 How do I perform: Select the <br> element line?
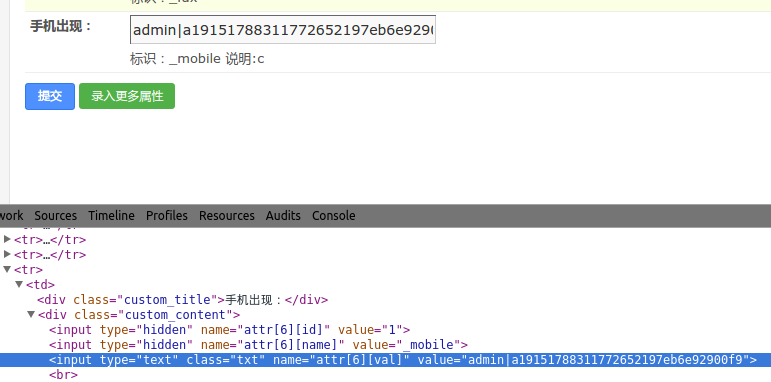tap(63, 375)
